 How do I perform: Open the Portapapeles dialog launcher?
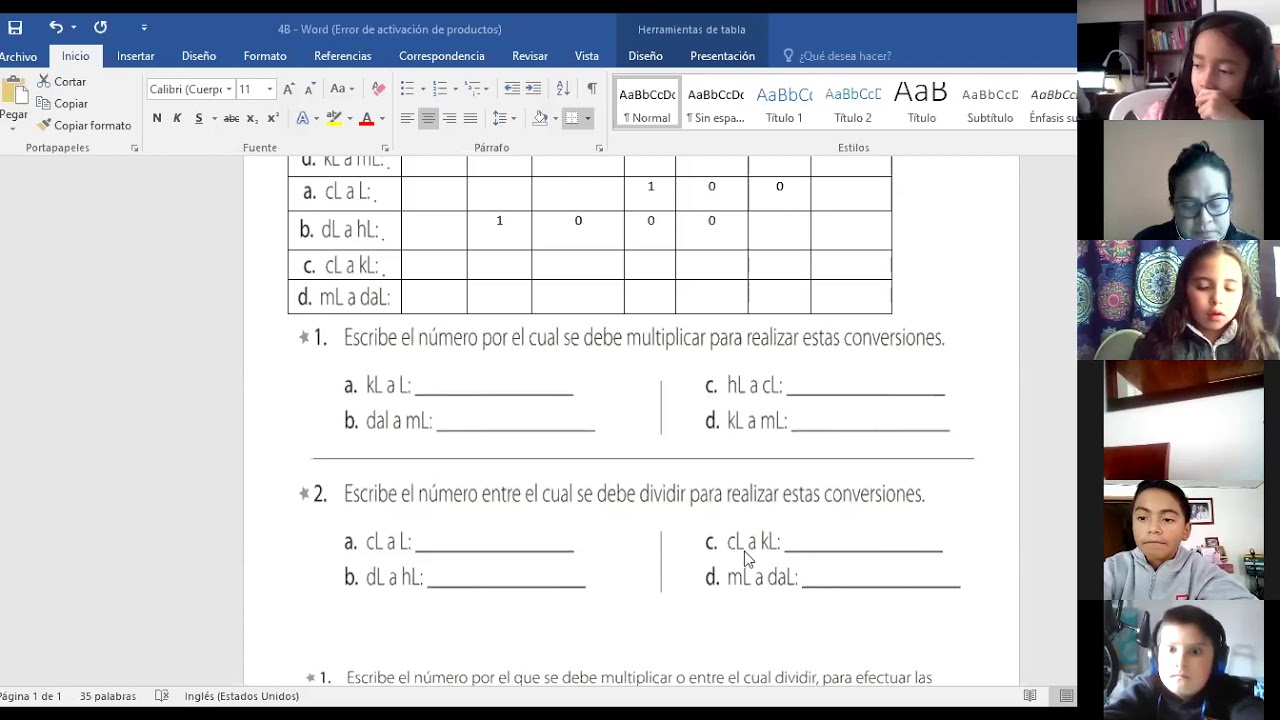(x=135, y=148)
